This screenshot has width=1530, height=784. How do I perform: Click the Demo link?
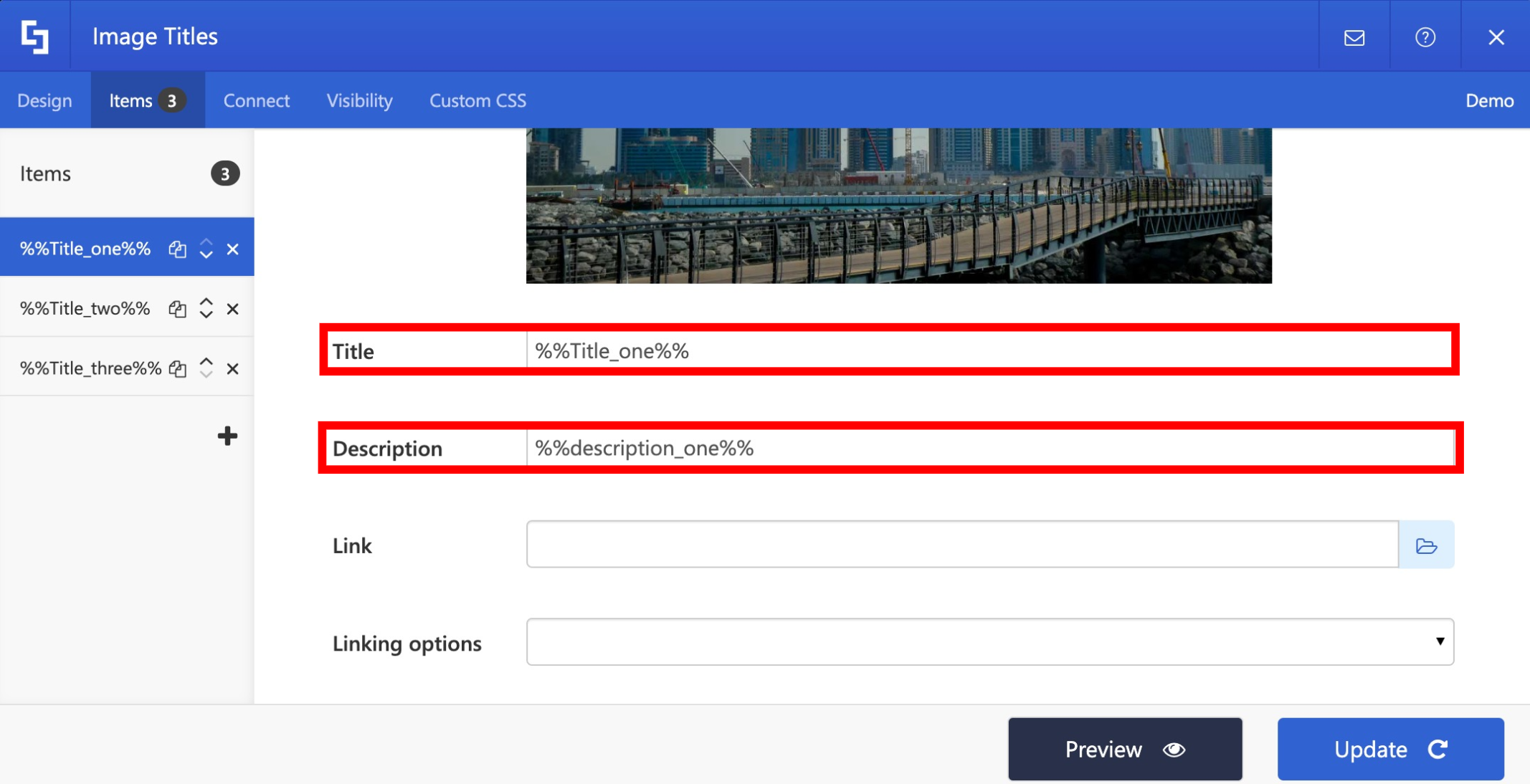[x=1489, y=100]
